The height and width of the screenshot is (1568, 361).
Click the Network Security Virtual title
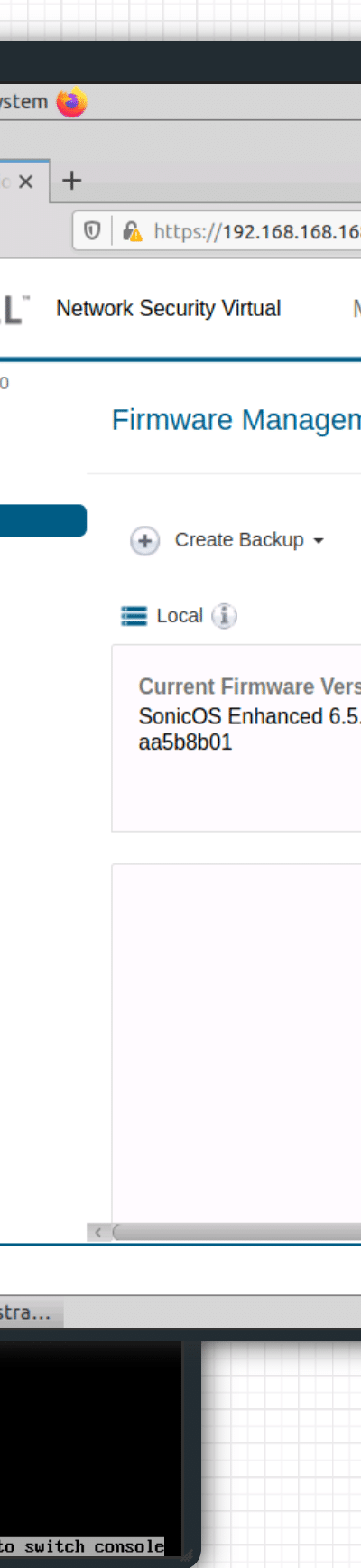[x=168, y=308]
